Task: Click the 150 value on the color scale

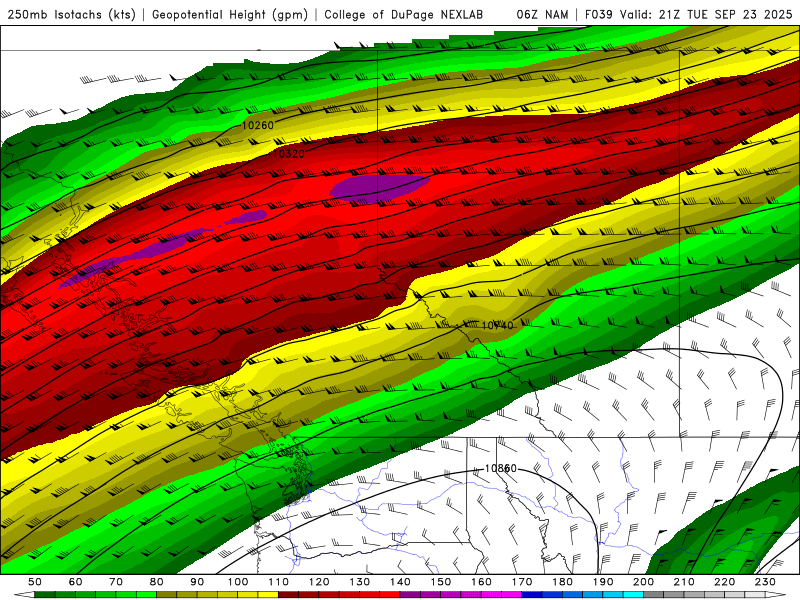Action: point(441,582)
